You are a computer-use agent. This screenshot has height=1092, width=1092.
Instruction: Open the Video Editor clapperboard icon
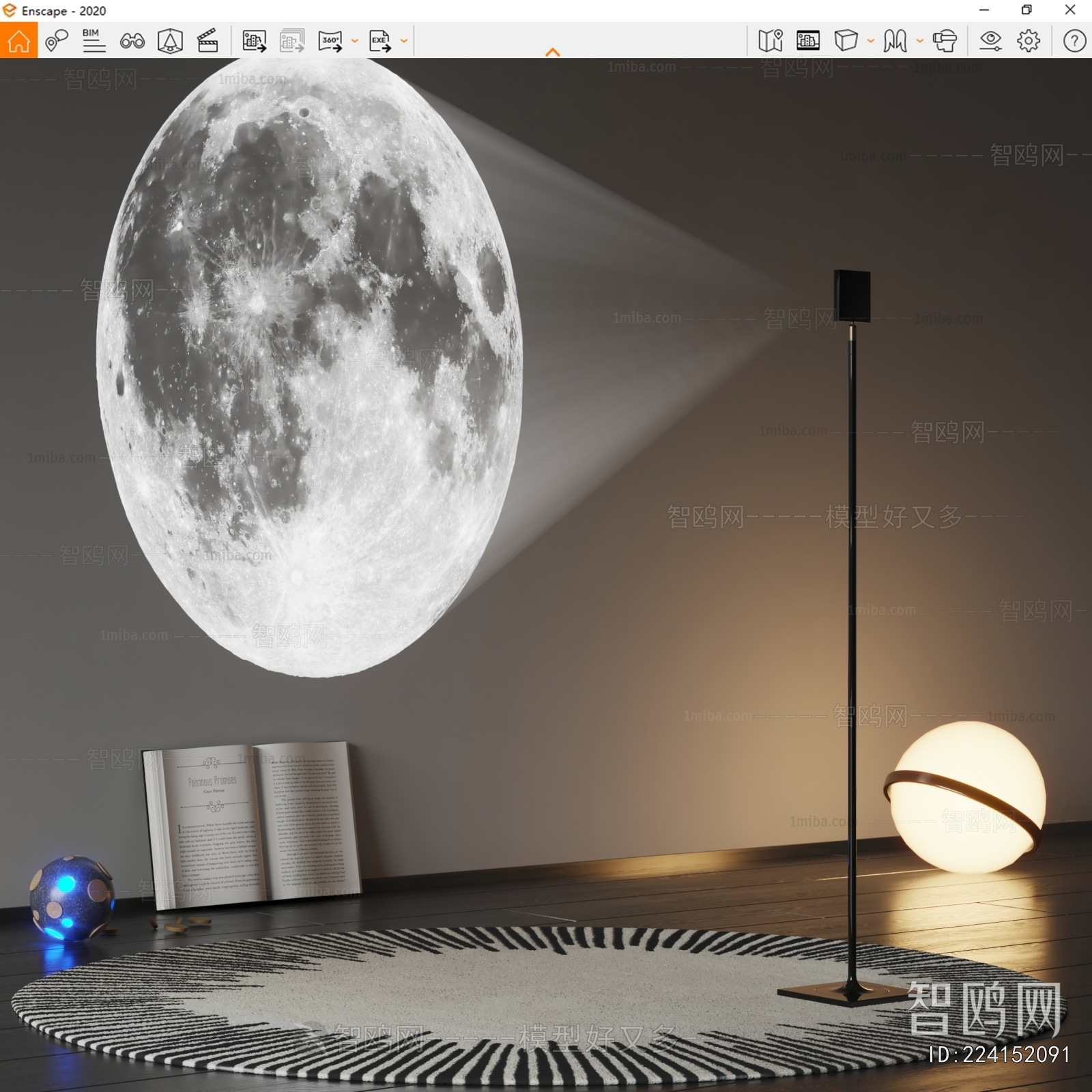tap(207, 41)
